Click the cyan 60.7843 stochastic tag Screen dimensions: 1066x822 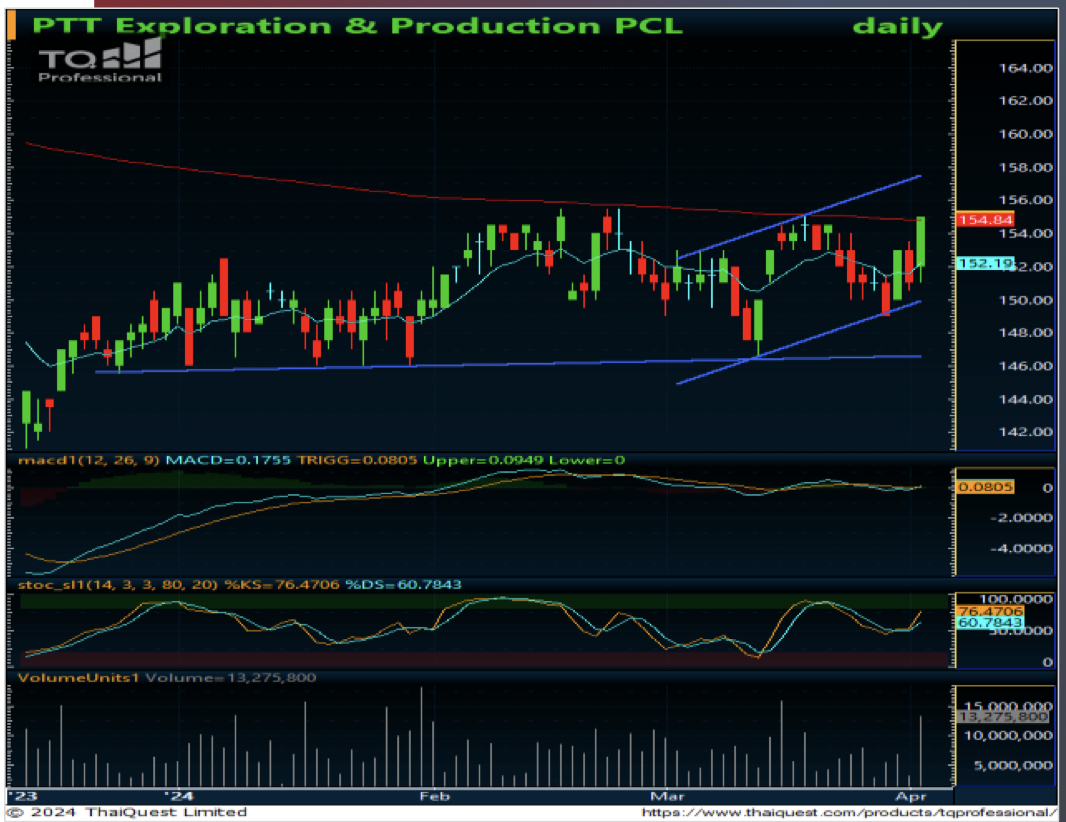click(x=990, y=623)
